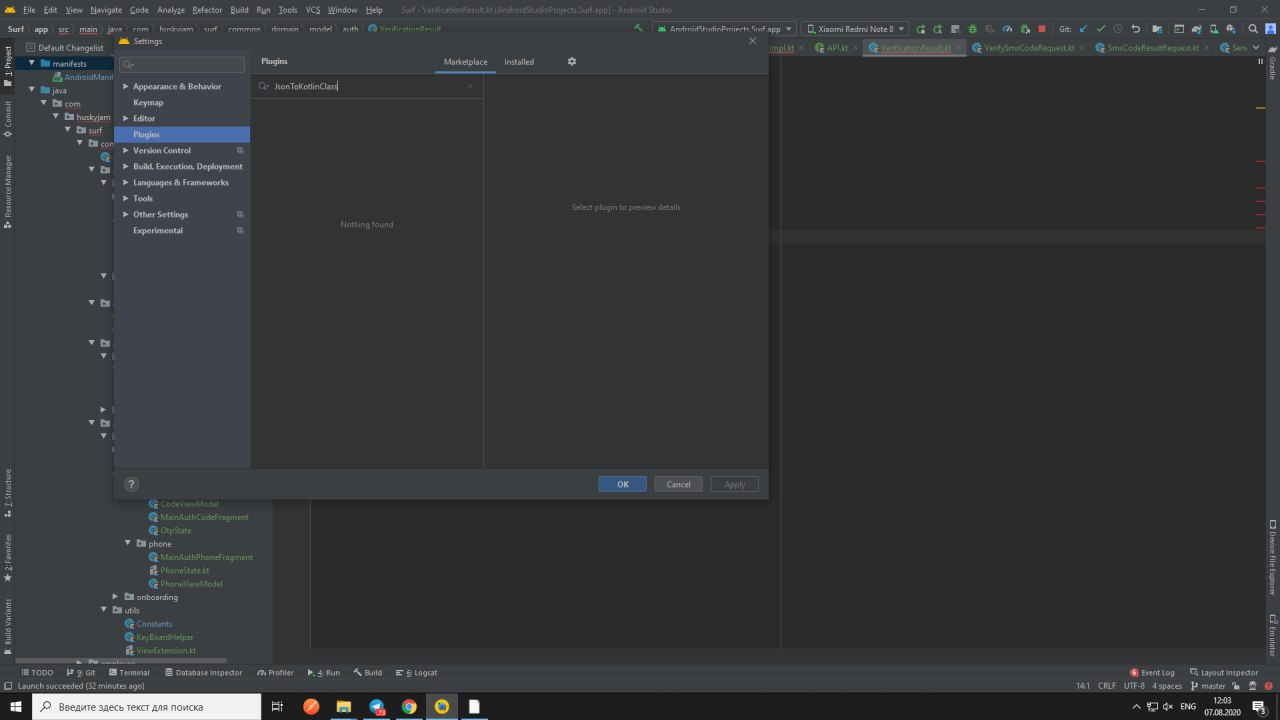Open the VCS menu

pos(313,9)
